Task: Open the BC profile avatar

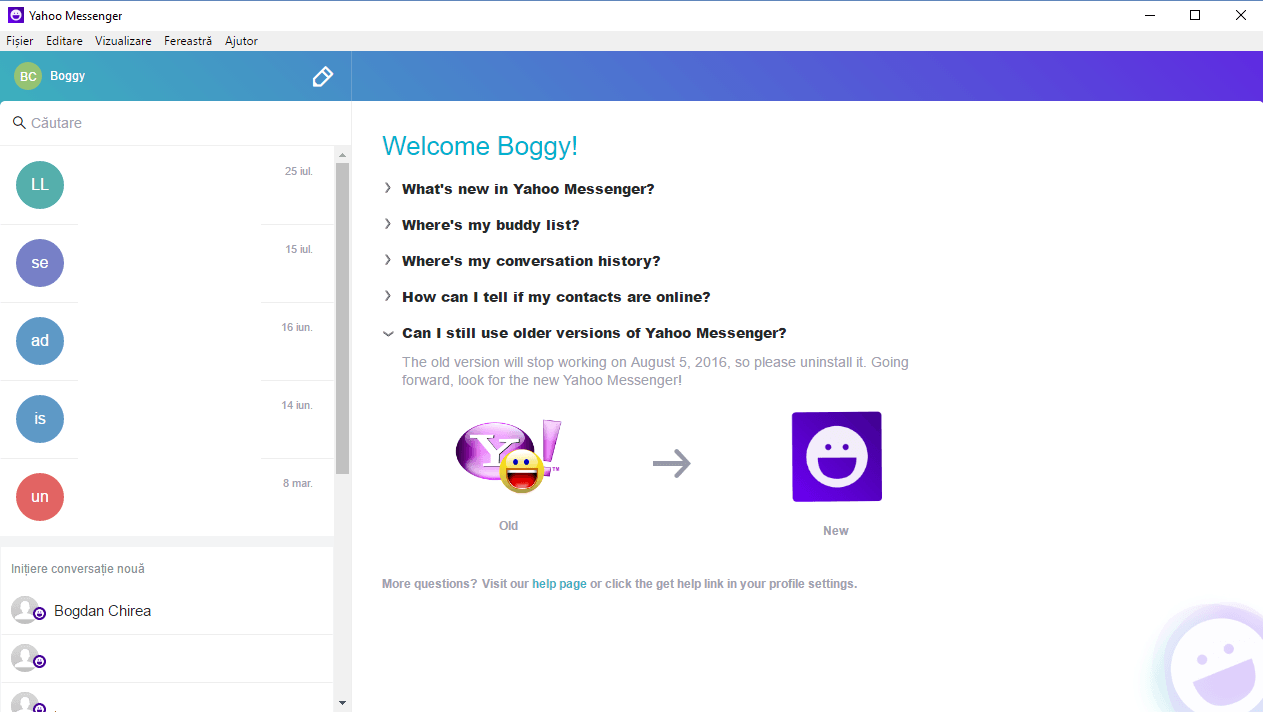Action: 28,76
